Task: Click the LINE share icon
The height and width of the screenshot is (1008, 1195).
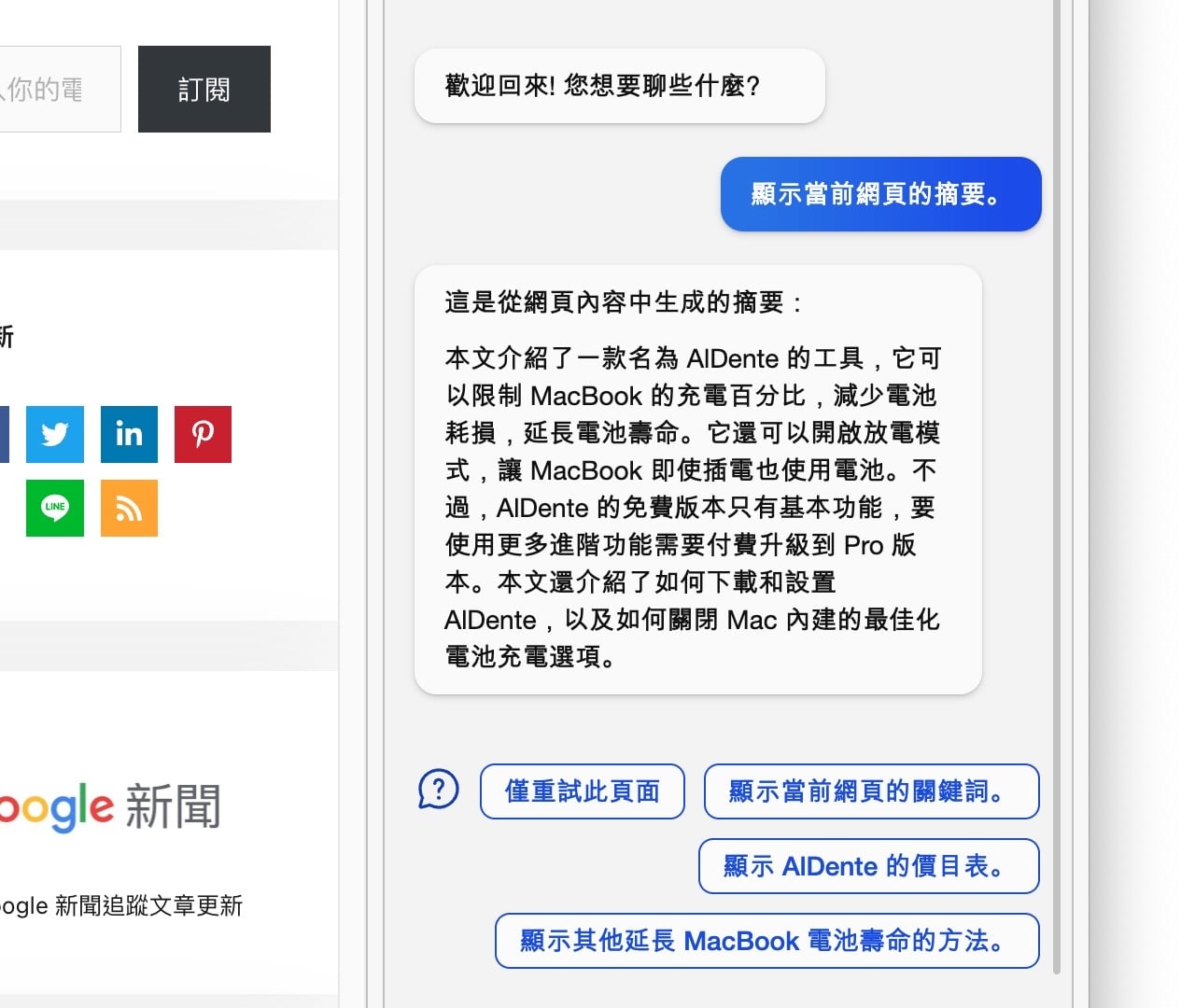Action: (55, 508)
